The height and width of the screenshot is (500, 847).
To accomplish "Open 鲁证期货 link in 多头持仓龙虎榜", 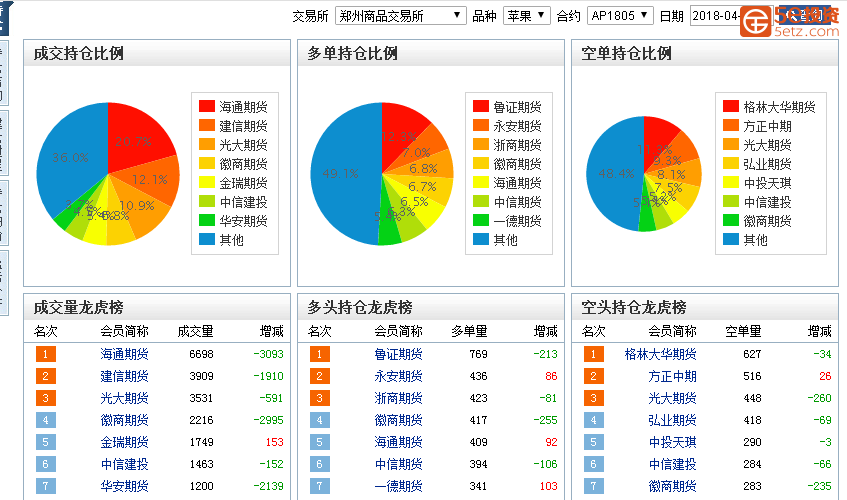I will pyautogui.click(x=398, y=354).
